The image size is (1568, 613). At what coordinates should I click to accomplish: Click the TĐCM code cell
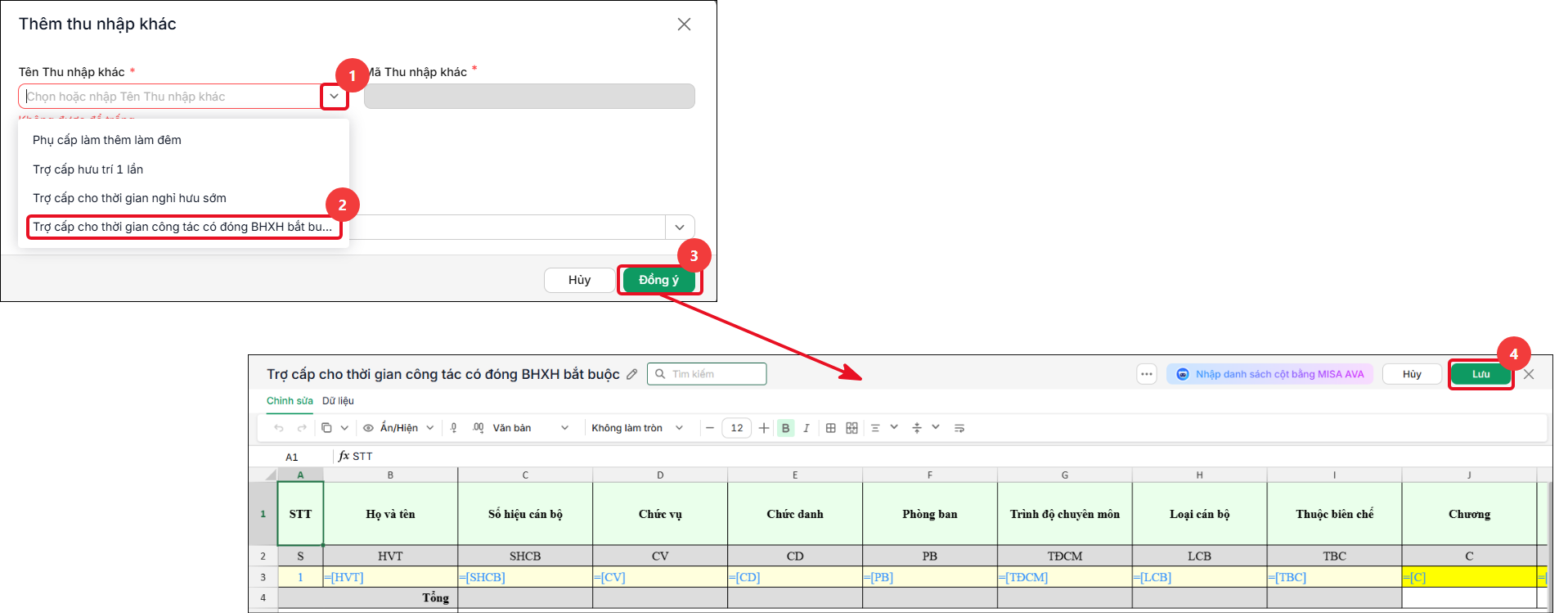(1065, 556)
